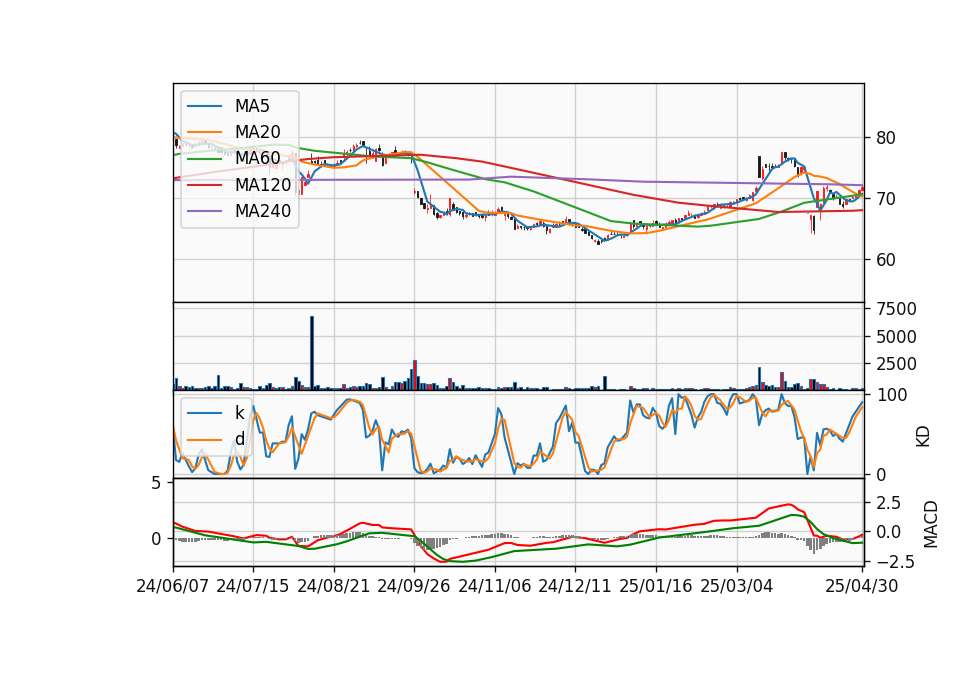960x690 pixels.
Task: Click the KD axis title
Action: tap(923, 437)
